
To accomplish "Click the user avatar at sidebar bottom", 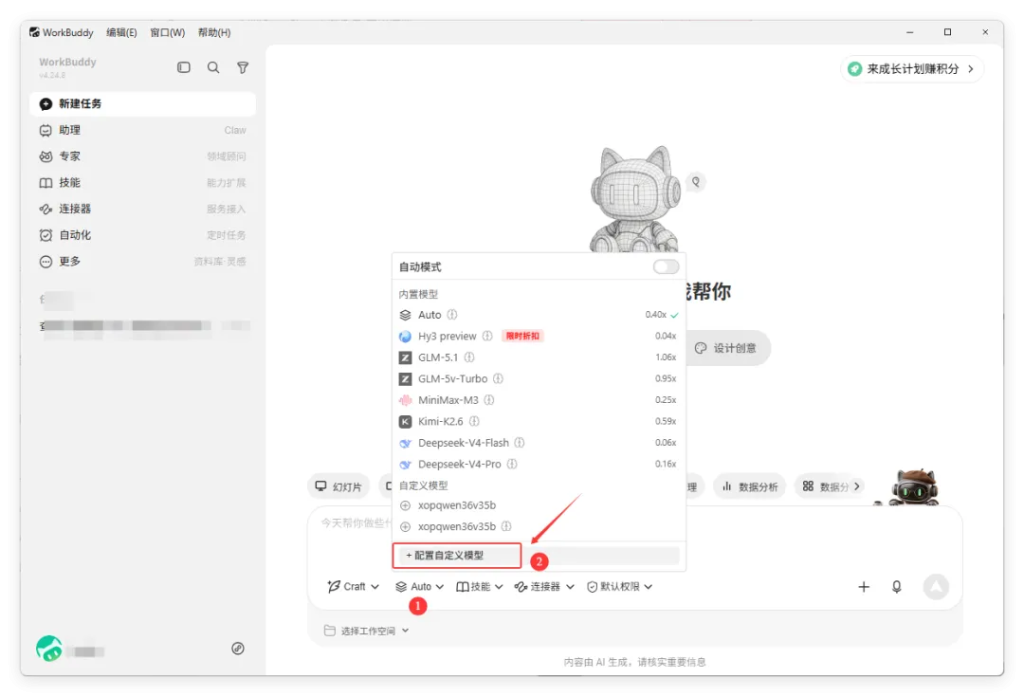I will pos(49,648).
